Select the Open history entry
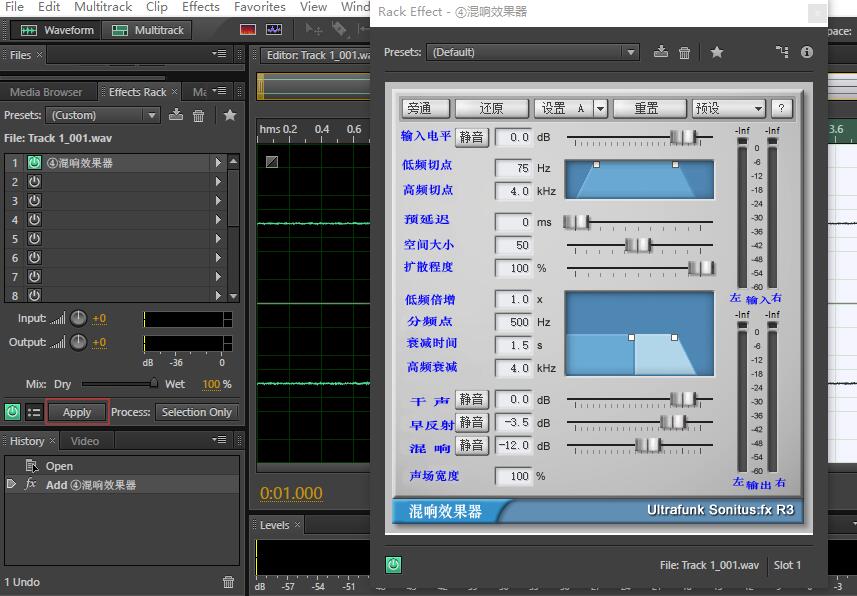Viewport: 857px width, 596px height. pos(122,466)
